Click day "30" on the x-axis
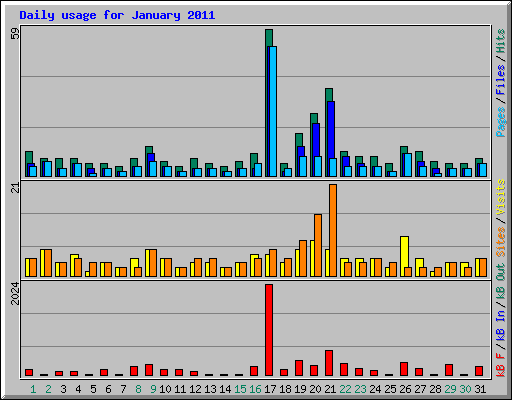The height and width of the screenshot is (400, 512). [465, 389]
